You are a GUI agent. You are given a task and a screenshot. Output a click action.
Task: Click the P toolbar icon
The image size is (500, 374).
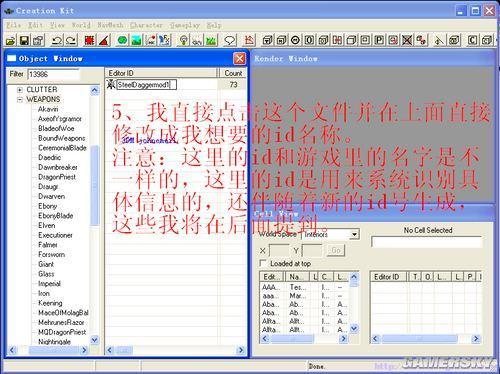[x=379, y=40]
